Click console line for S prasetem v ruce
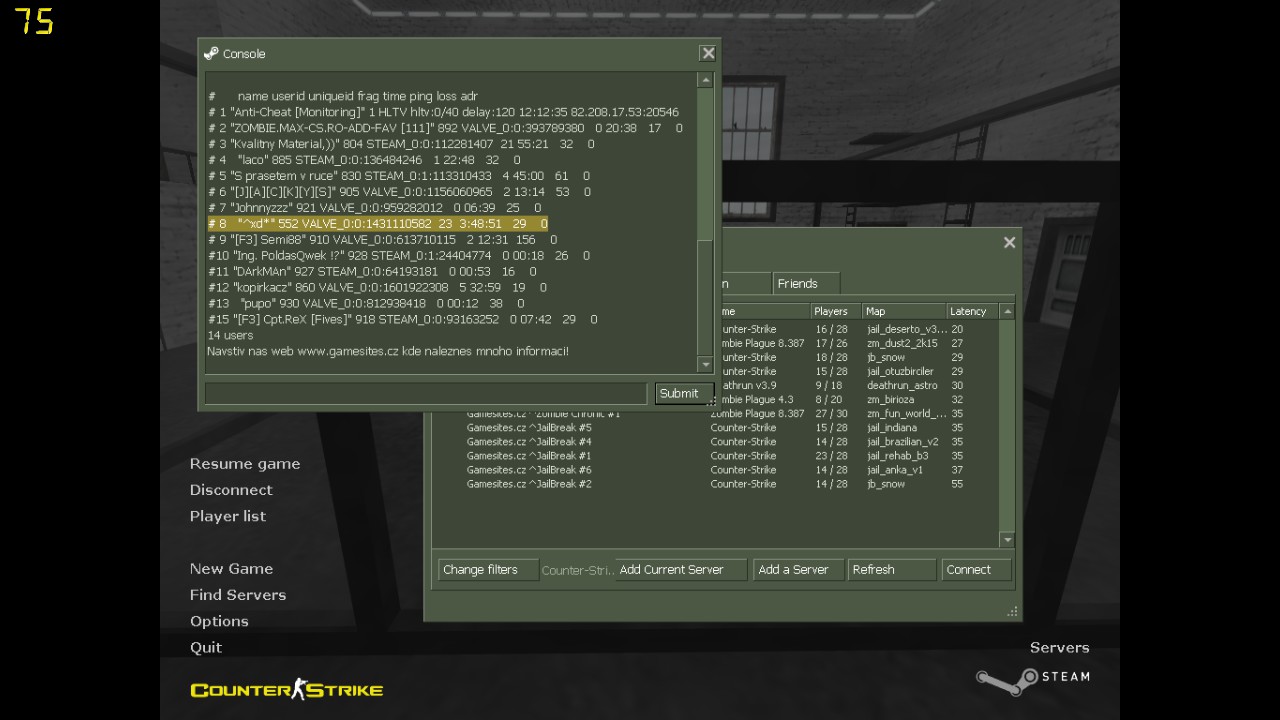The image size is (1280, 720). (399, 176)
